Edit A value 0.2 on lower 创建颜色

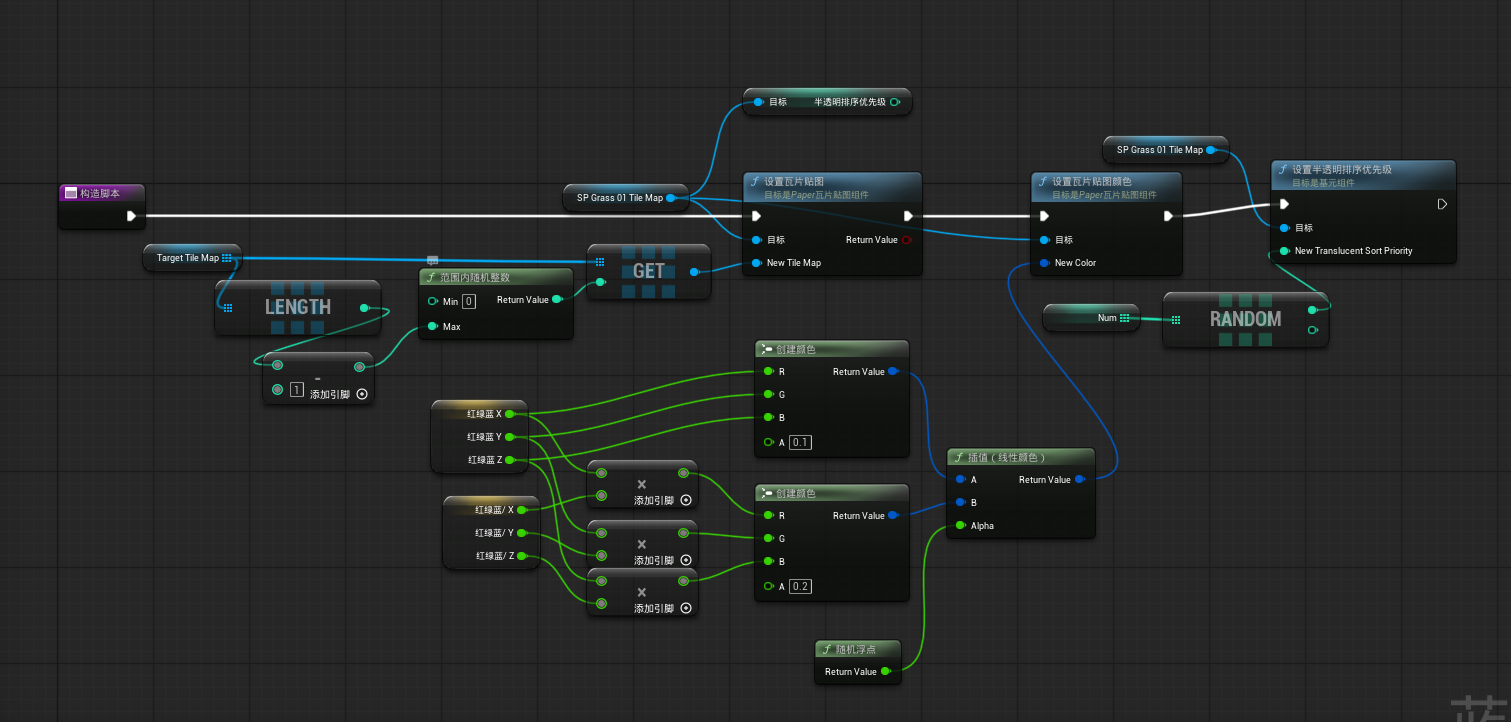pyautogui.click(x=800, y=586)
